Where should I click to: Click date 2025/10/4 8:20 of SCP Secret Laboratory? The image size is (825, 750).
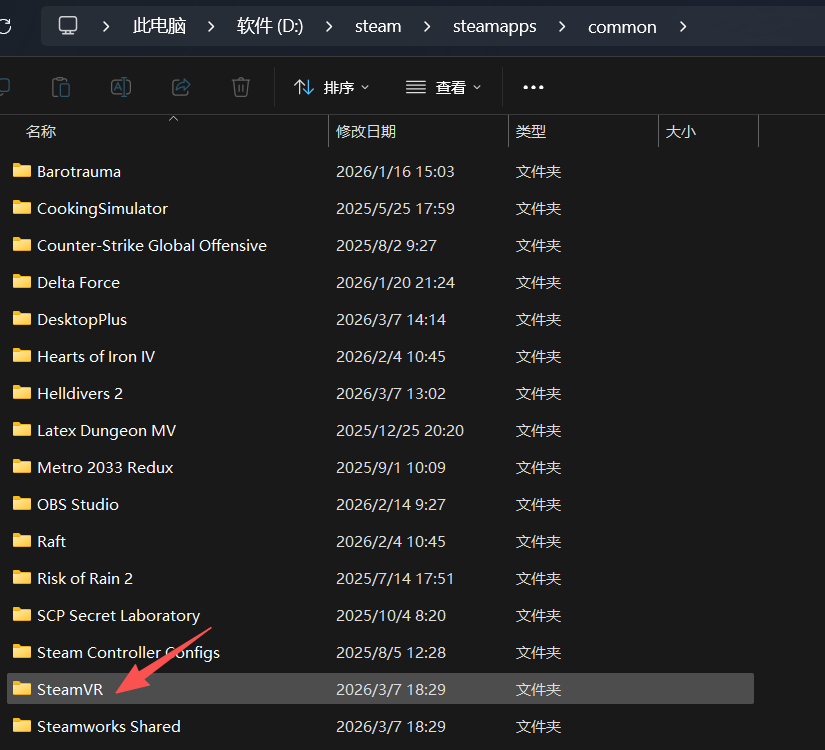pos(390,615)
